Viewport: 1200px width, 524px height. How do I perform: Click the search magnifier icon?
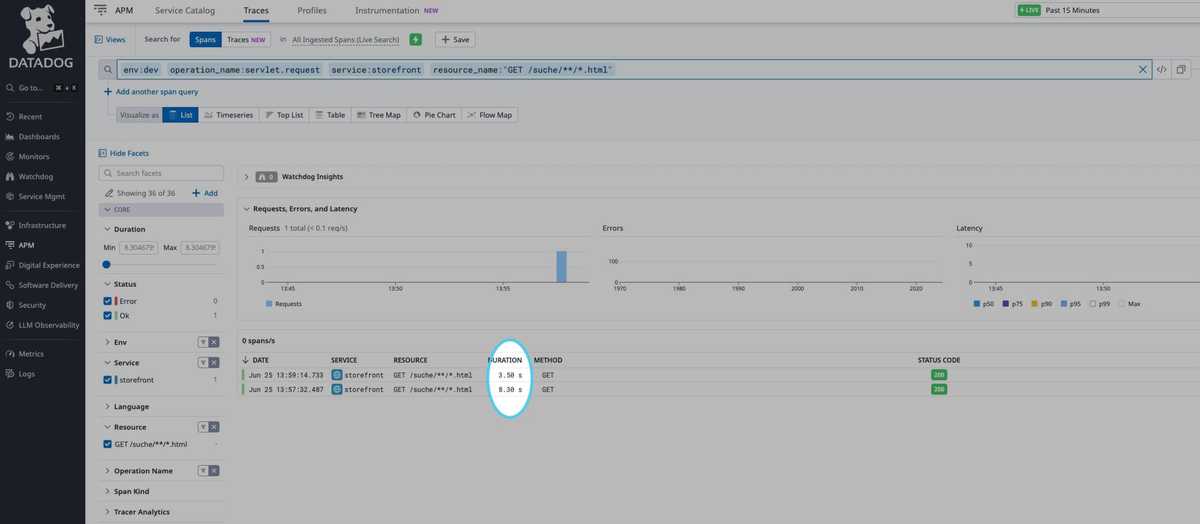[108, 70]
